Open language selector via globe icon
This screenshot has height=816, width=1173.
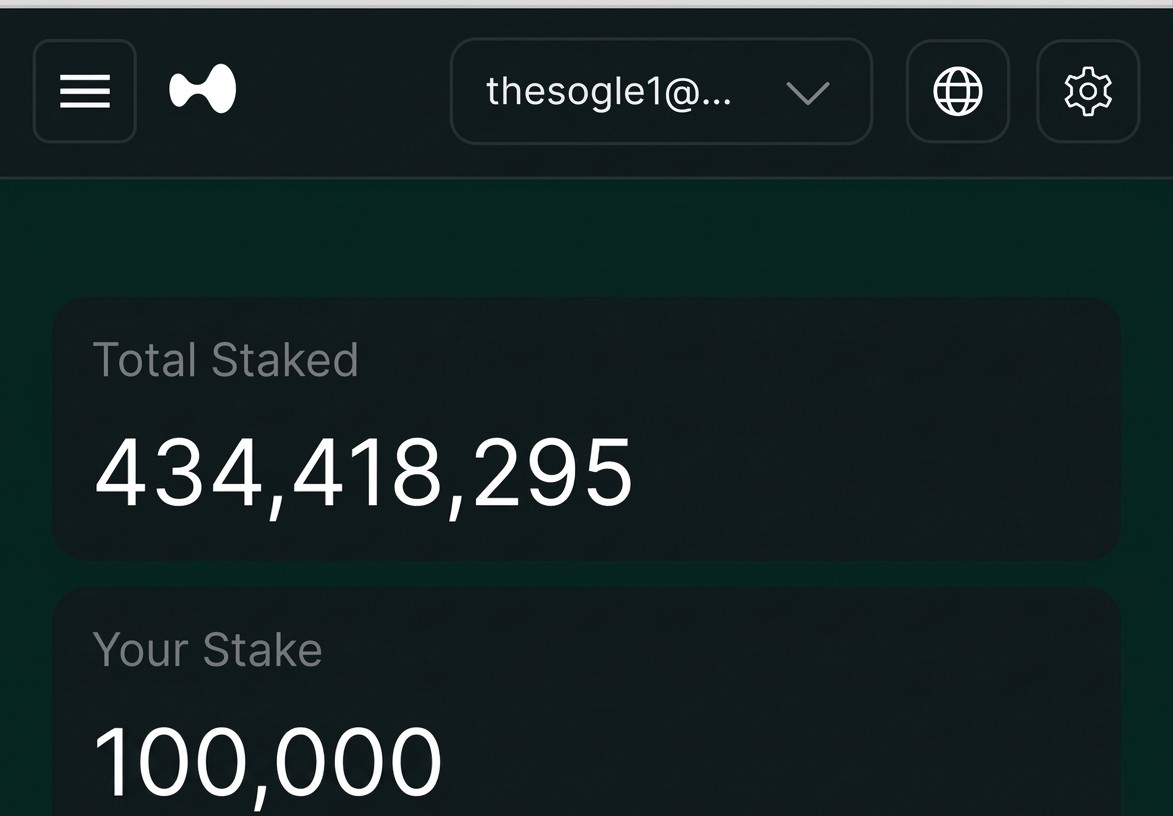click(x=957, y=92)
